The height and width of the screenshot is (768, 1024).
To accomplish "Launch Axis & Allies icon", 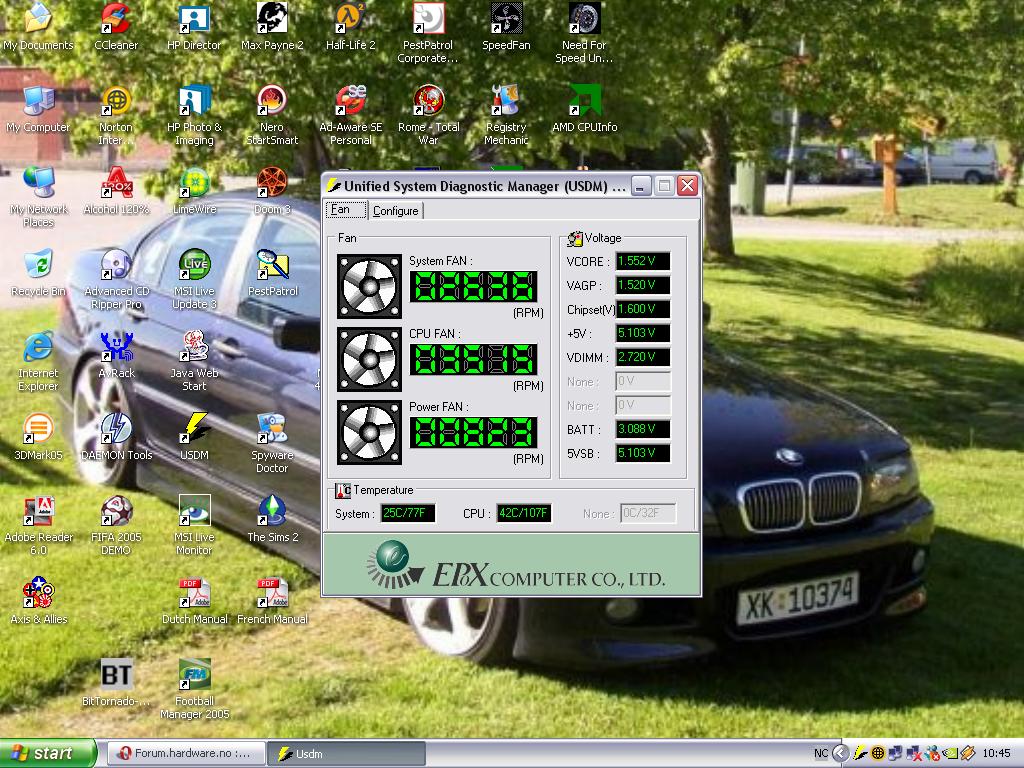I will (39, 601).
